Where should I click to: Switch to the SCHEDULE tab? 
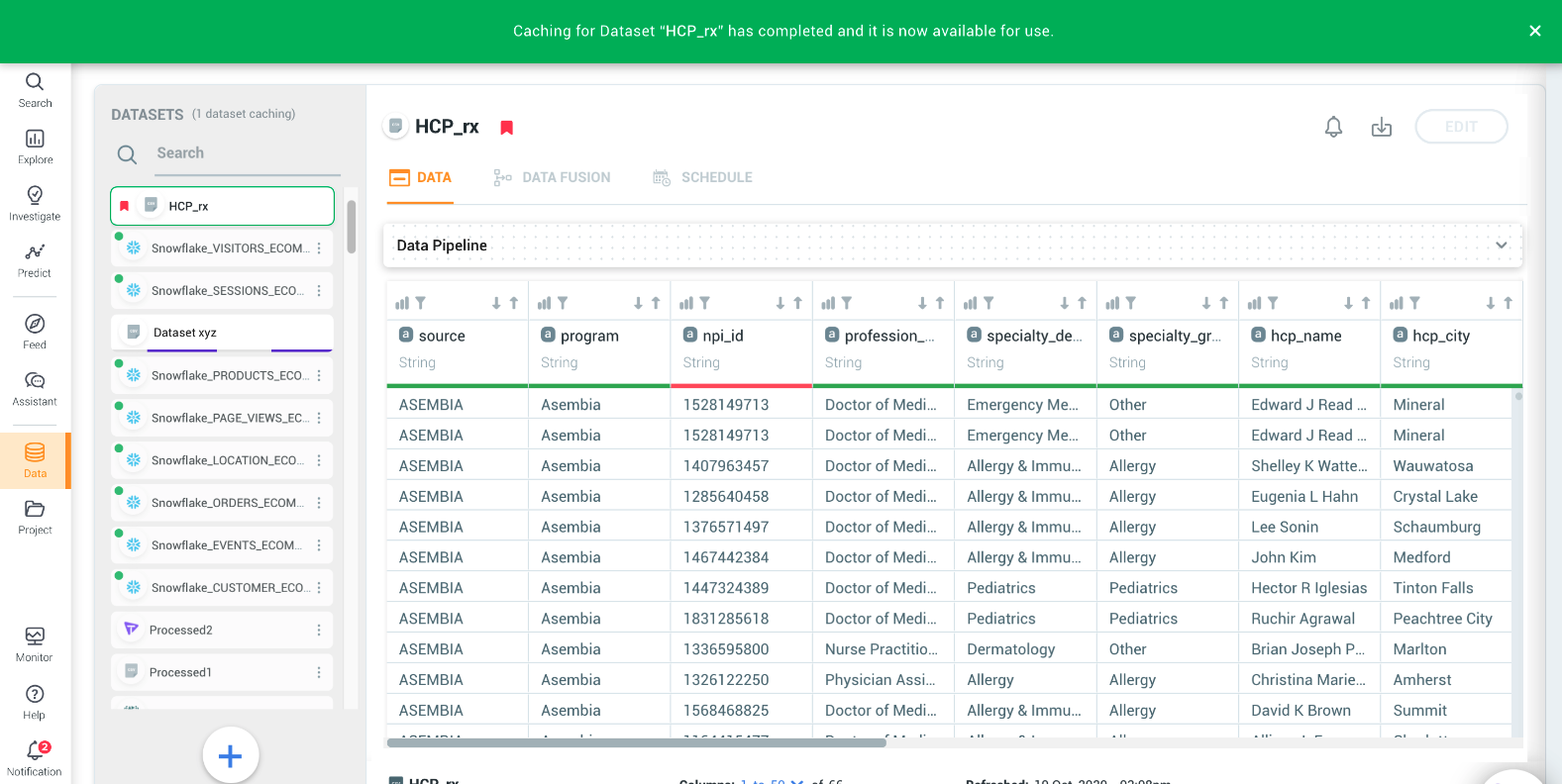click(x=702, y=177)
